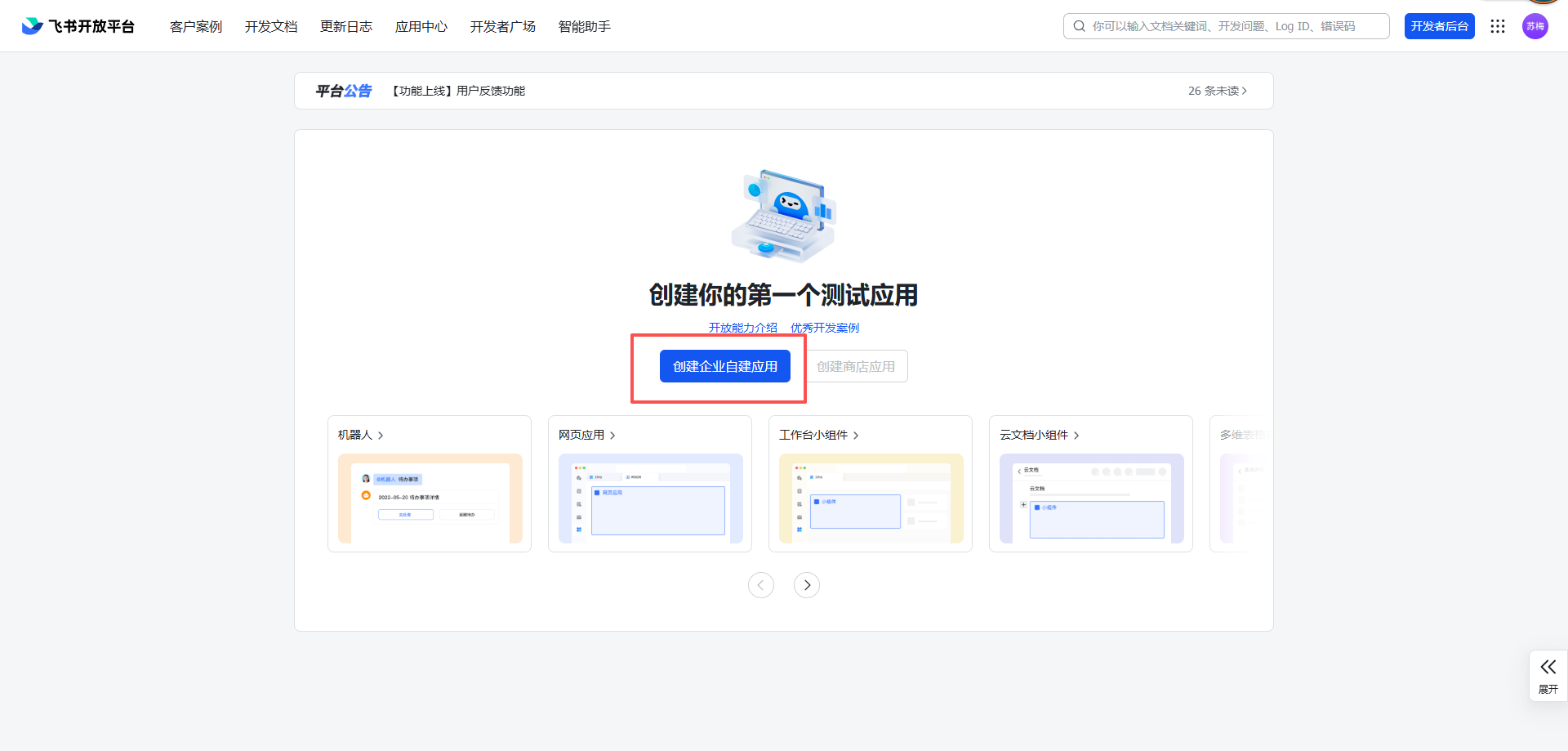Click the search magnifier icon
The width and height of the screenshot is (1568, 751).
(1079, 26)
